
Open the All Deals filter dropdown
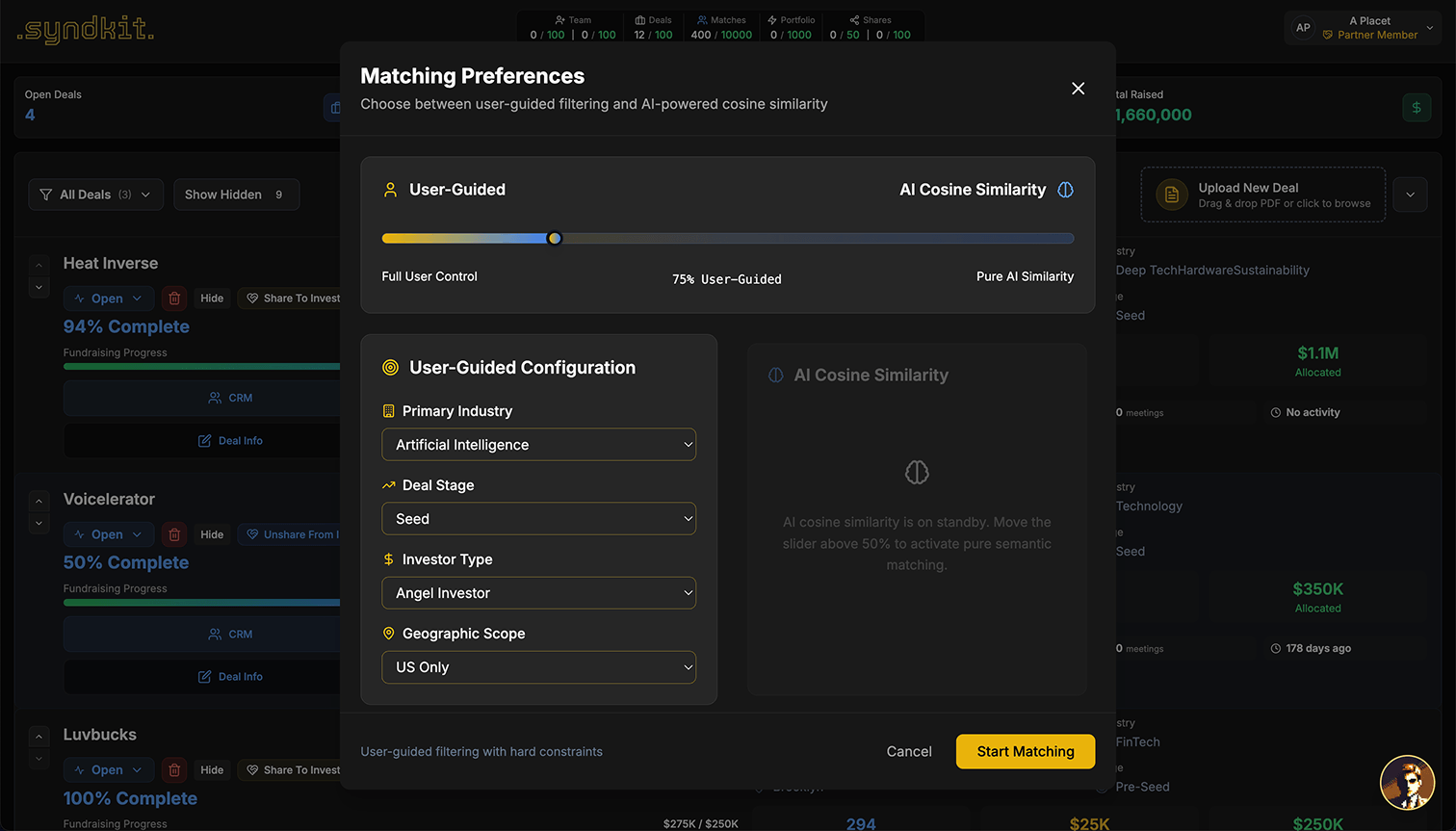[x=95, y=195]
